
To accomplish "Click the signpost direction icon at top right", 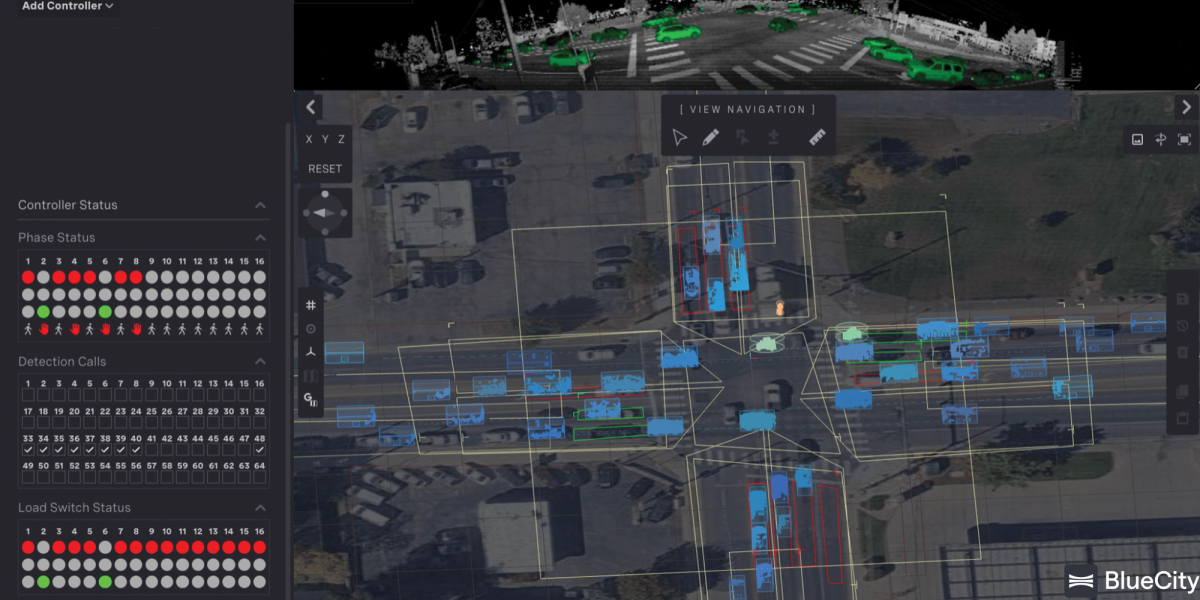I will 1161,139.
